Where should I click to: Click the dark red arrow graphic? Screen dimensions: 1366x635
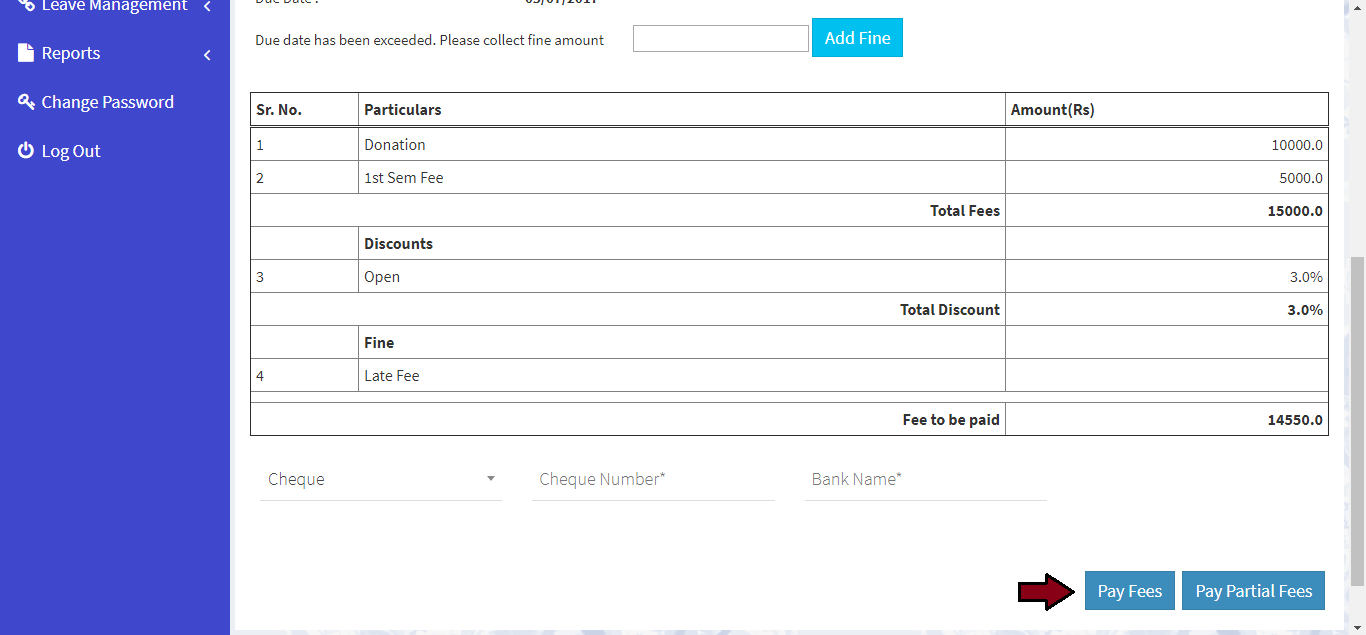pos(1046,592)
